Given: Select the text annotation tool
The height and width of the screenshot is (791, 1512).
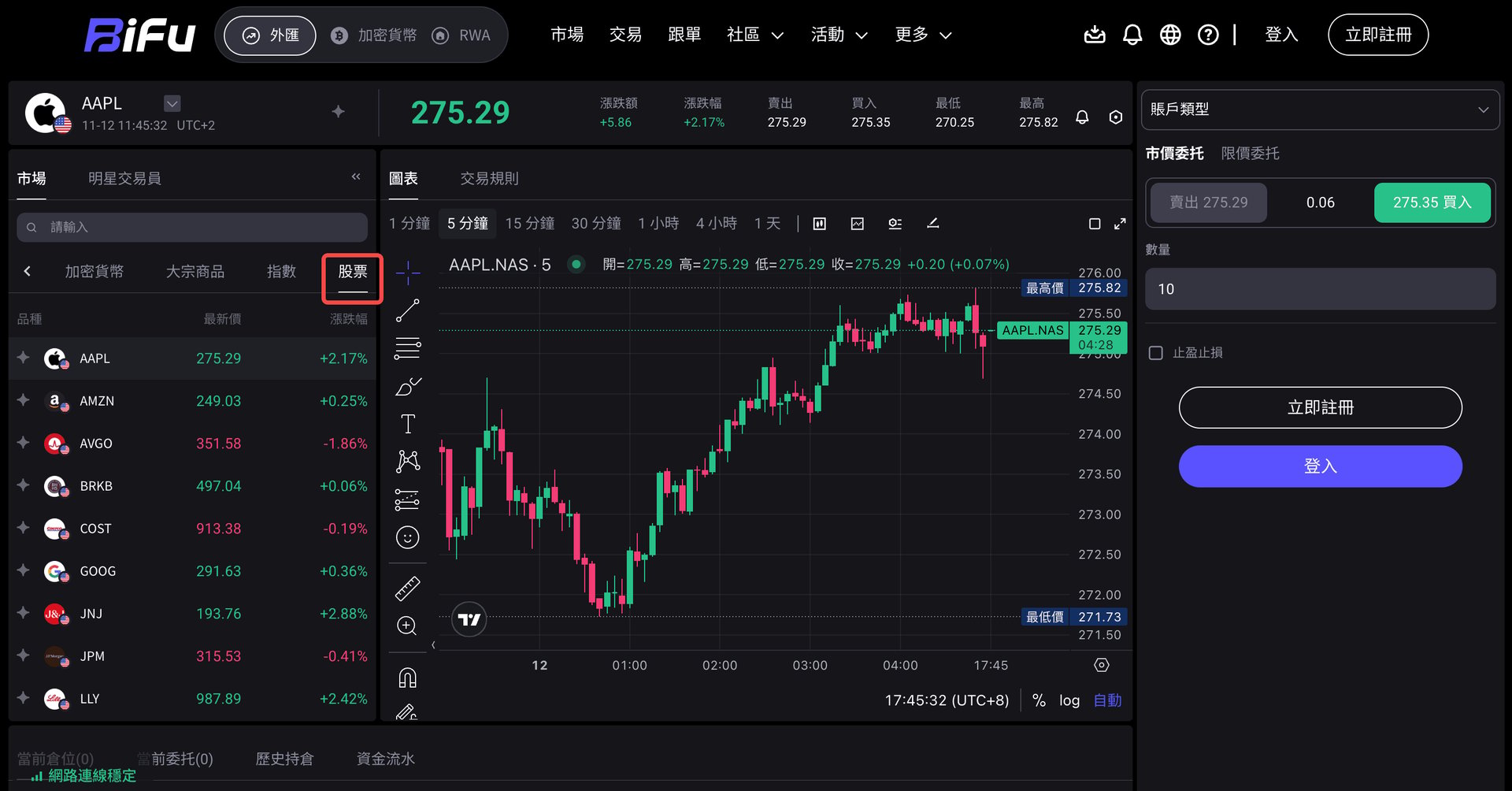Looking at the screenshot, I should tap(408, 424).
